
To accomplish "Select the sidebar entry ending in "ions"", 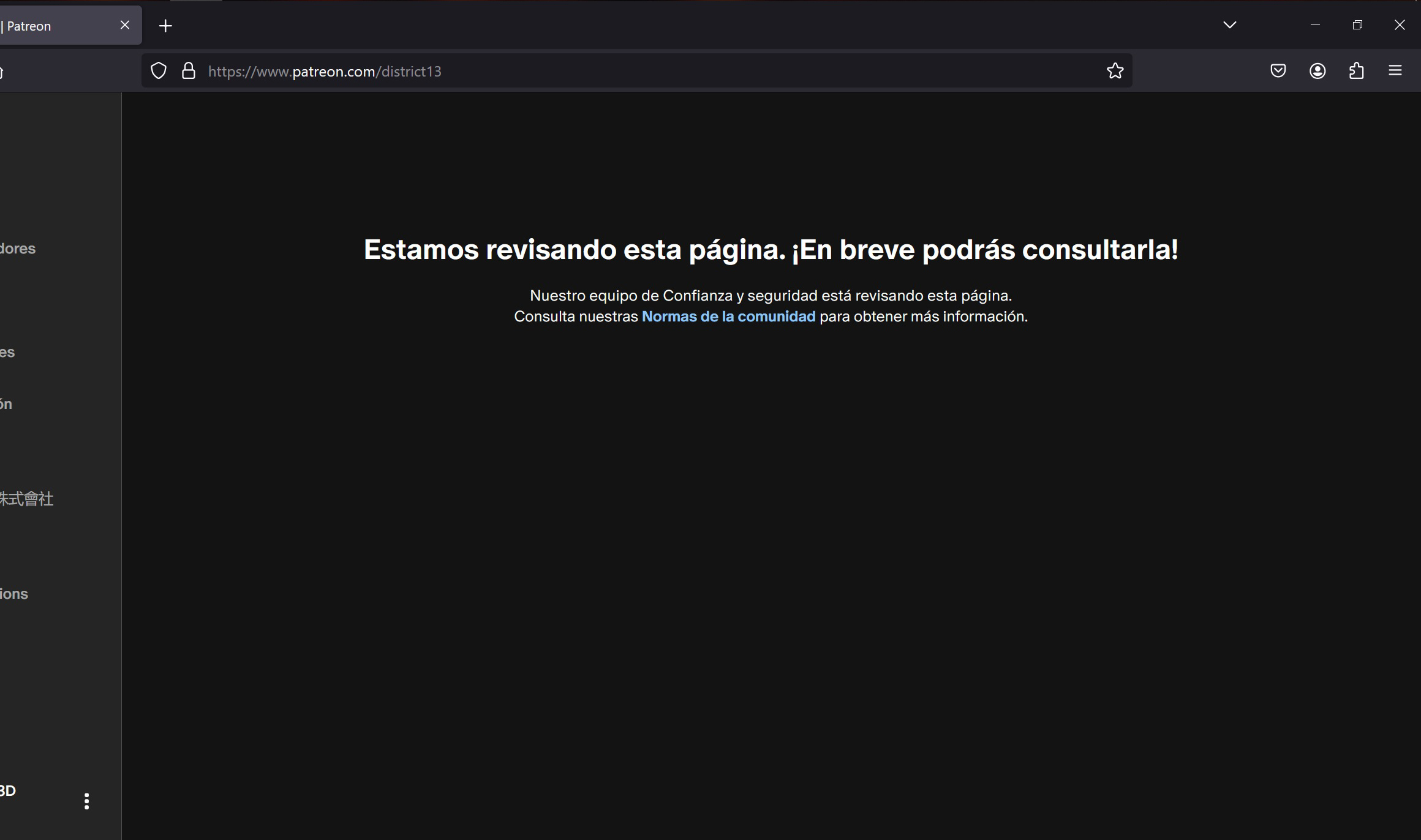I will 14,594.
